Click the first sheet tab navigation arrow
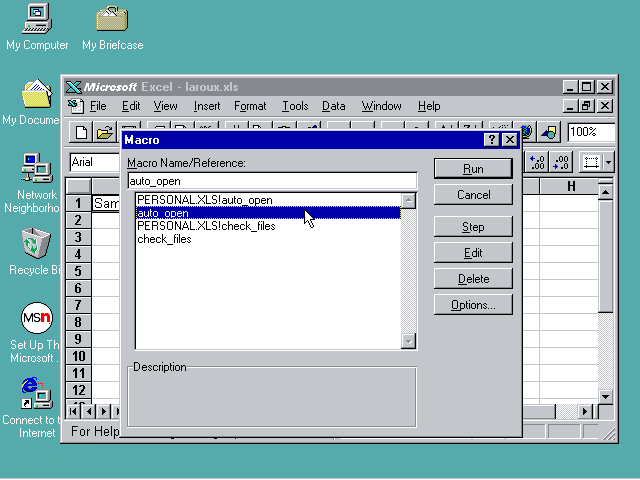The image size is (640, 480). click(x=73, y=411)
